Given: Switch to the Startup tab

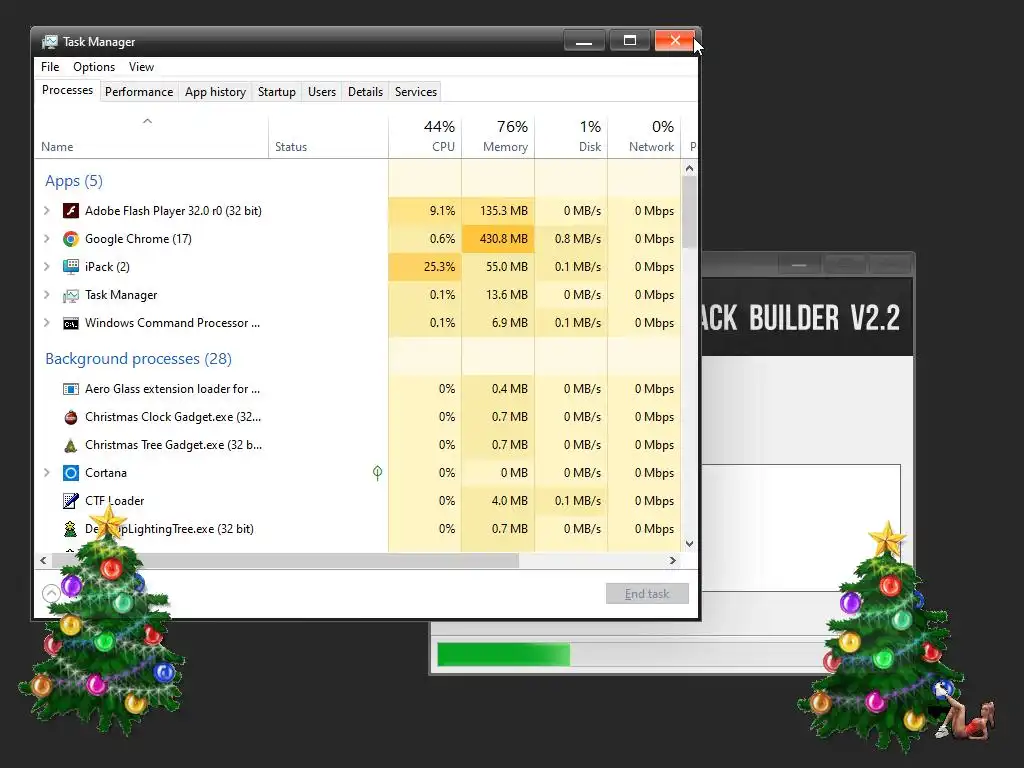Looking at the screenshot, I should coord(277,91).
